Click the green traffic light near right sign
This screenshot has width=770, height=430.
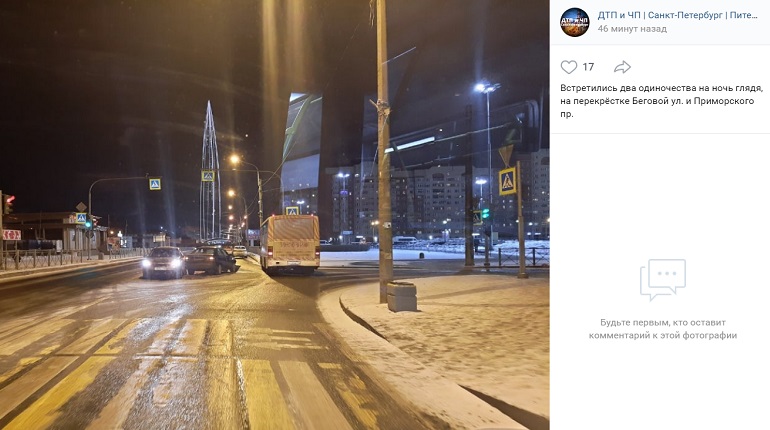(485, 214)
